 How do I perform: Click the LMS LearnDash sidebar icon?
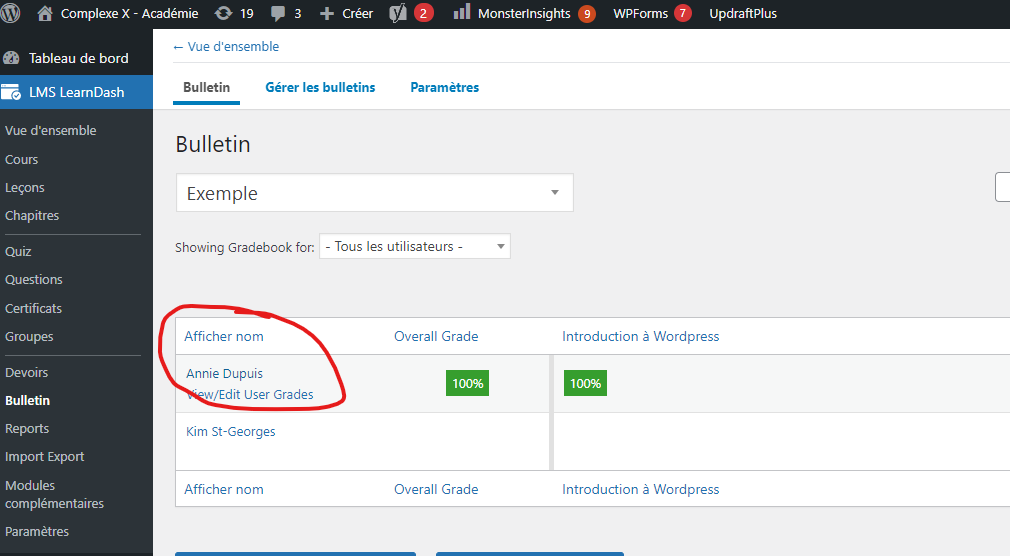[11, 92]
